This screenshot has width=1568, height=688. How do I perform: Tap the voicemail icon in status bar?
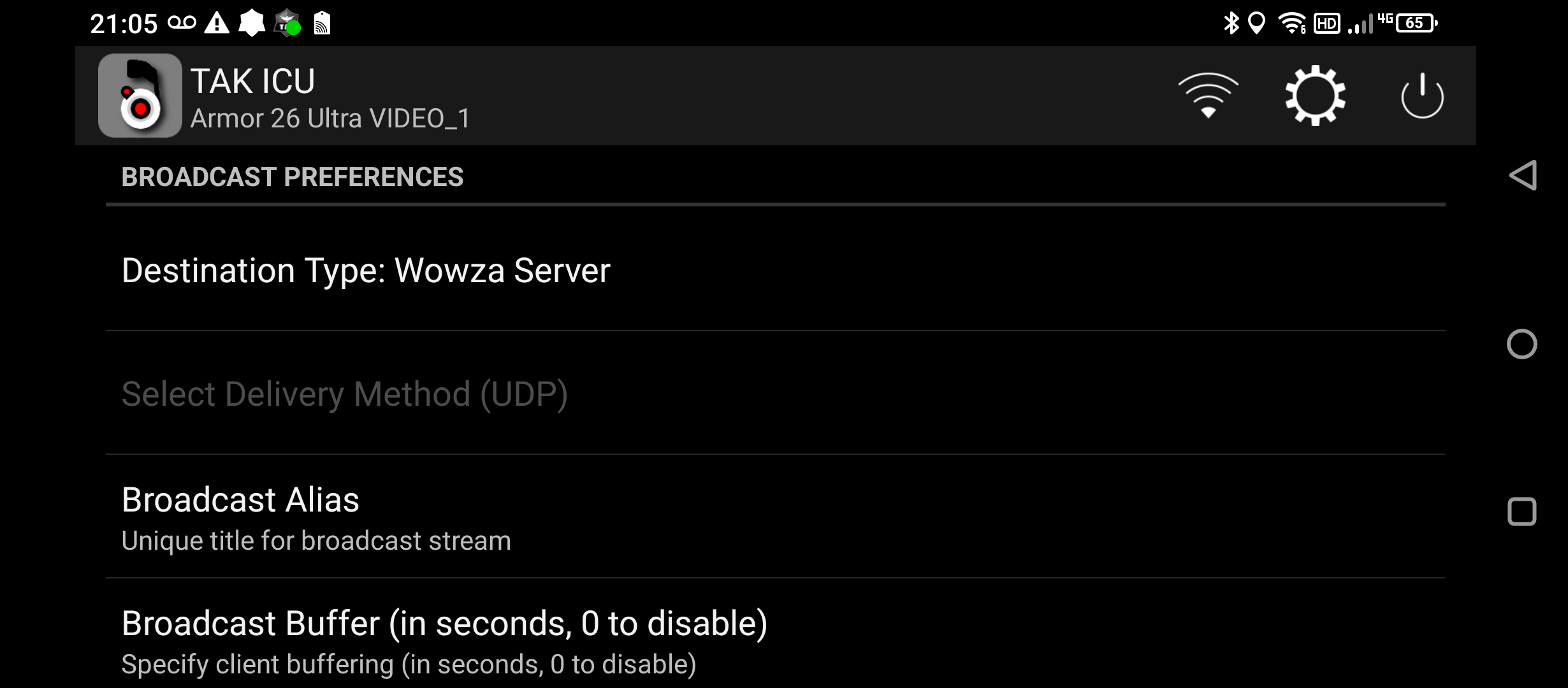(182, 24)
